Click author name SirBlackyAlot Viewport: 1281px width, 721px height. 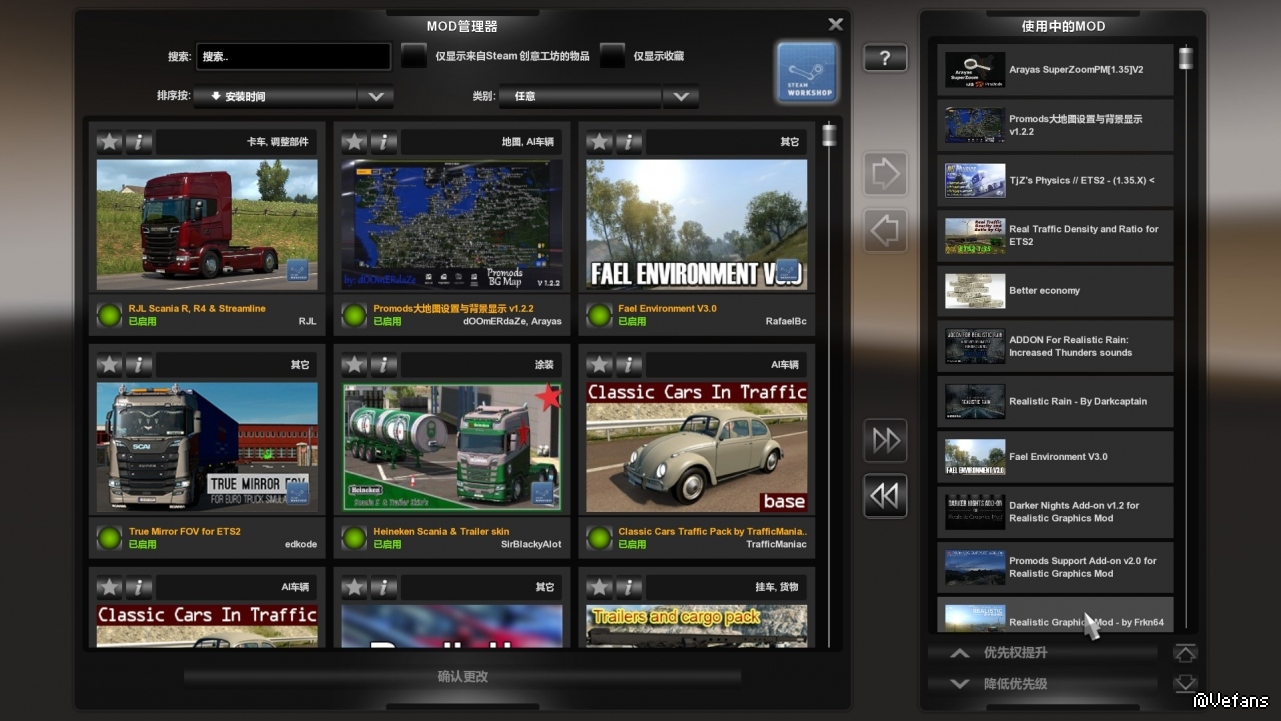[x=531, y=544]
